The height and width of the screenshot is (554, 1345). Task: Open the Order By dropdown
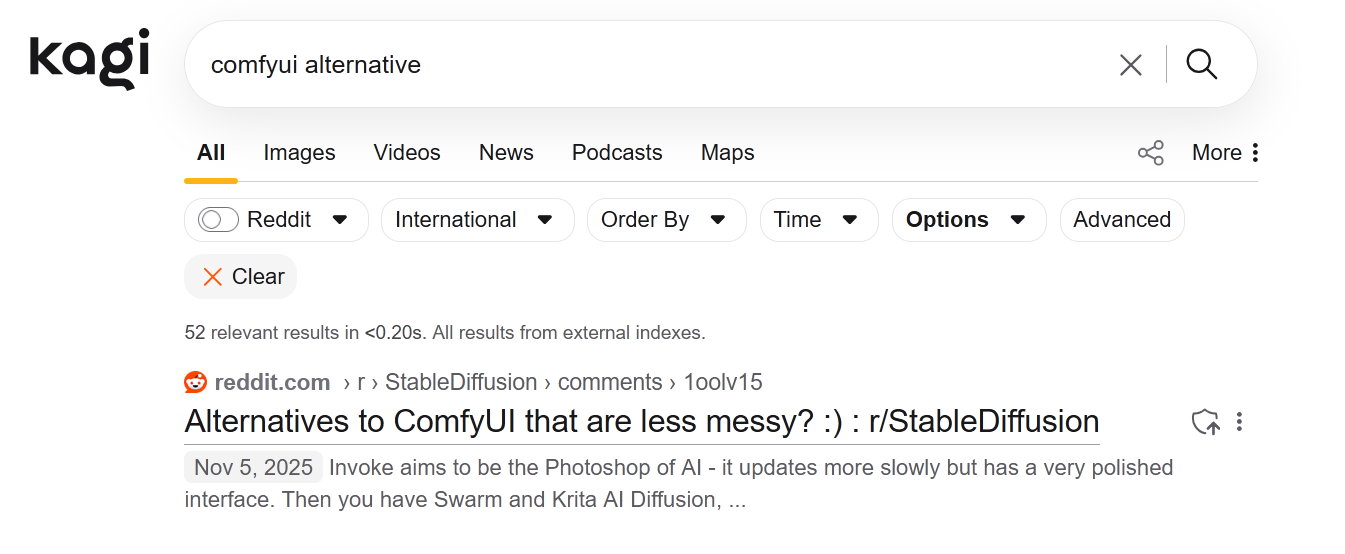[666, 220]
